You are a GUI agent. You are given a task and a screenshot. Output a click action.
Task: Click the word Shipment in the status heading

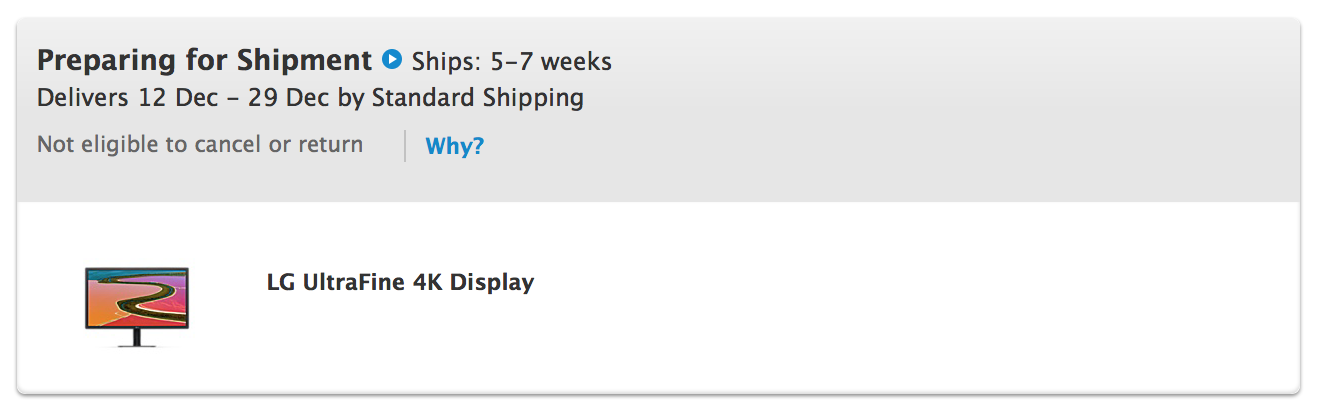tap(304, 60)
